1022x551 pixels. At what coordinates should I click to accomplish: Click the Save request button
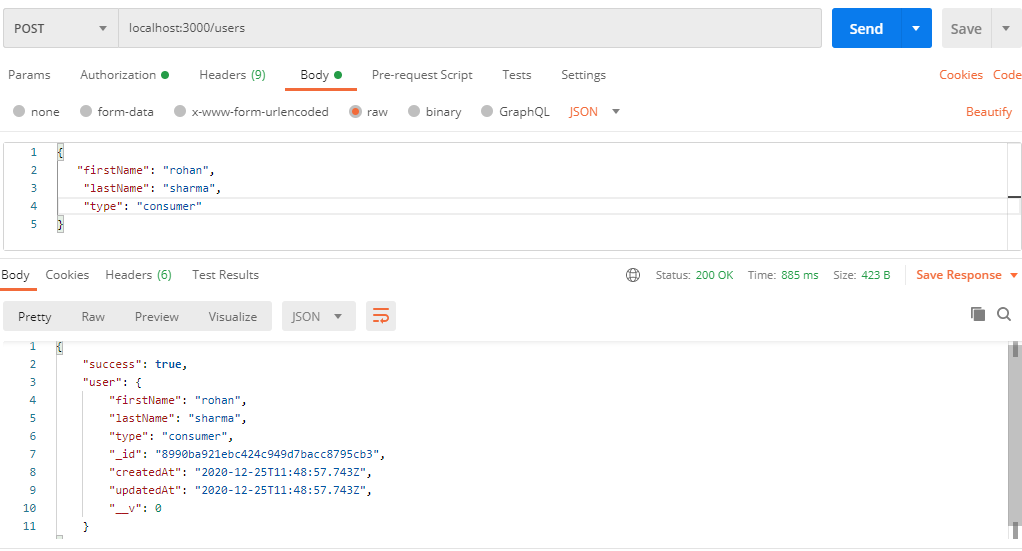tap(966, 29)
